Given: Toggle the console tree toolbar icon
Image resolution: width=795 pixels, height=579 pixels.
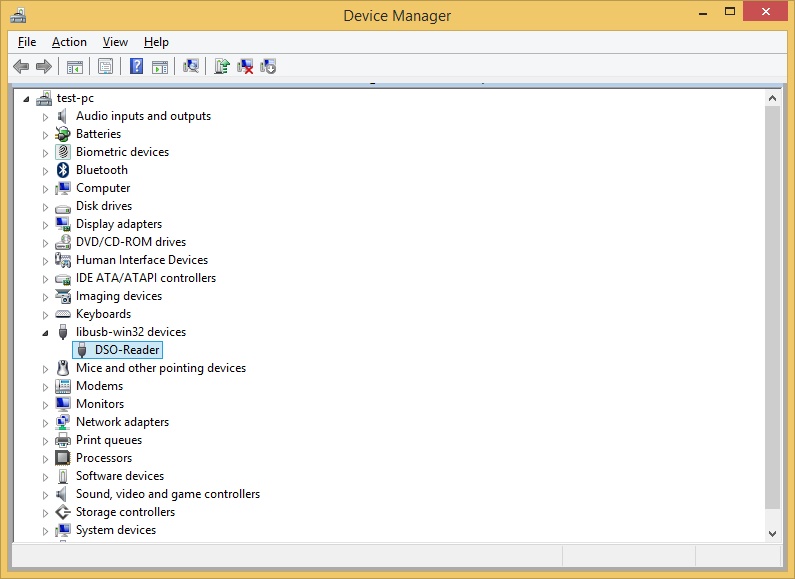Looking at the screenshot, I should (x=75, y=66).
